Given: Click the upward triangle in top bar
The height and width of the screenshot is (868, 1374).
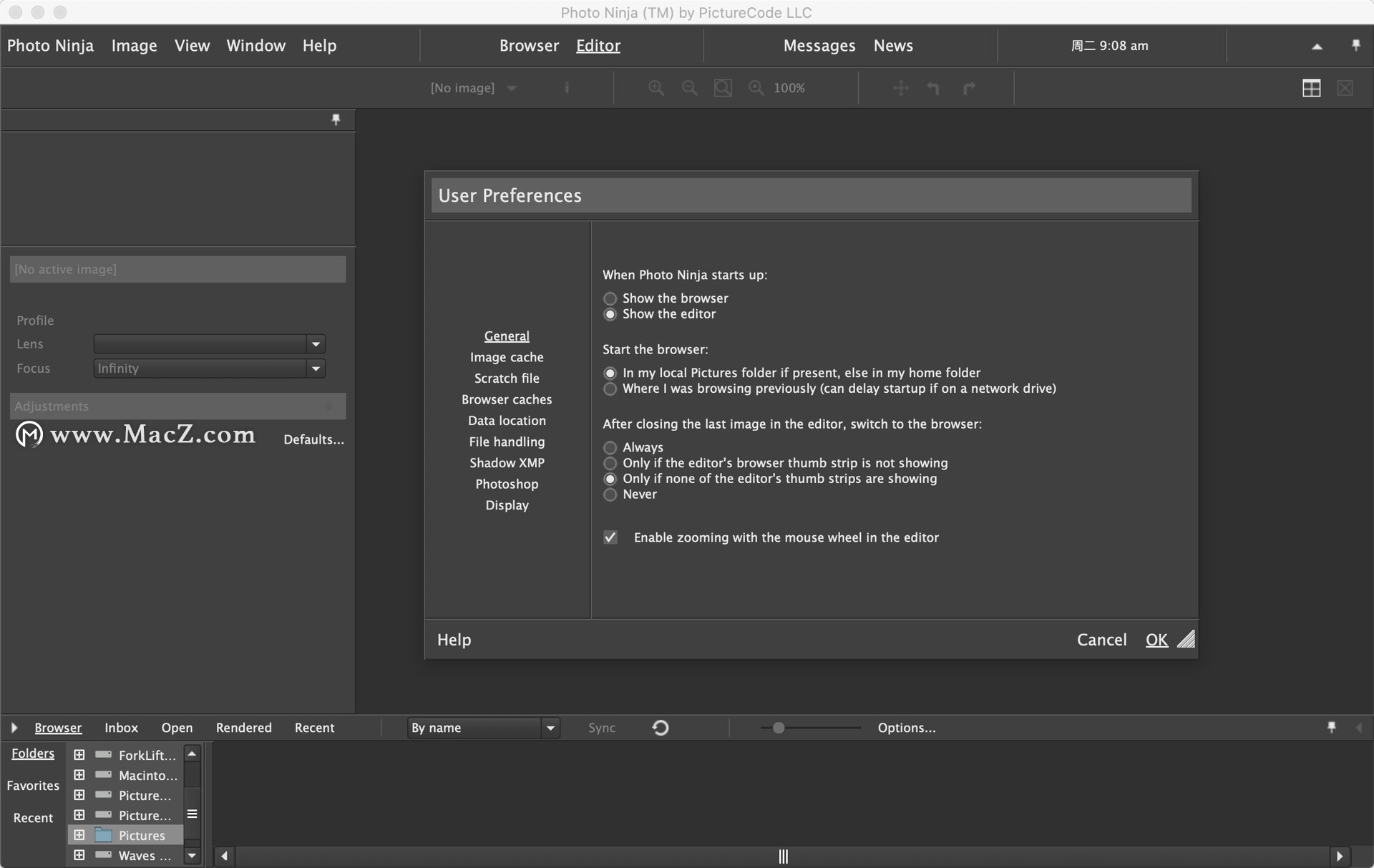Looking at the screenshot, I should [x=1316, y=47].
